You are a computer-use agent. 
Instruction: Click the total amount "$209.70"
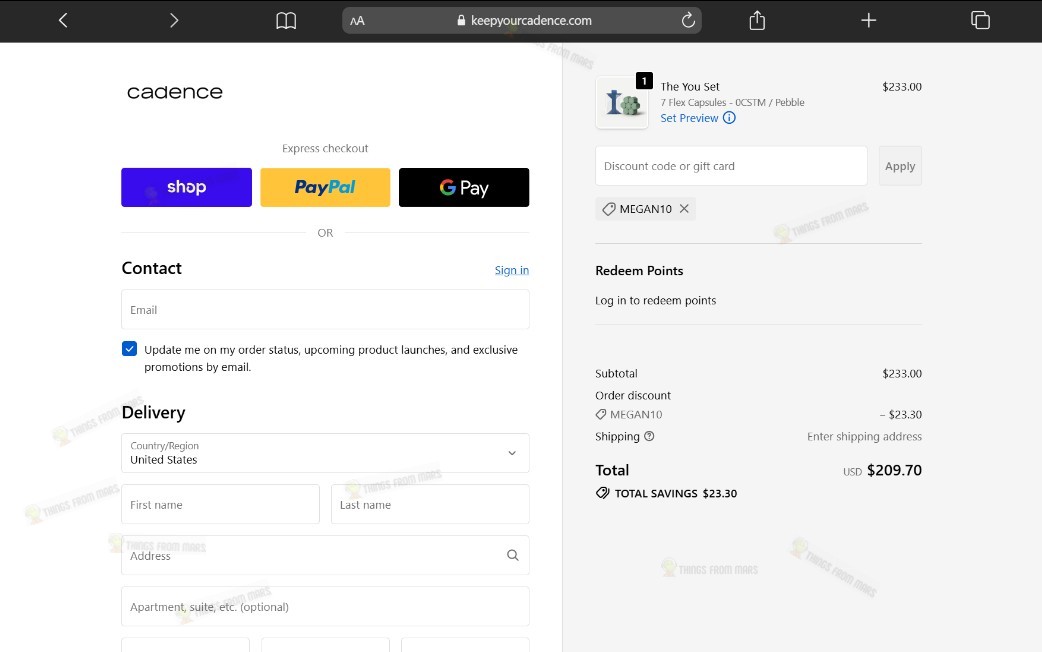click(x=894, y=470)
